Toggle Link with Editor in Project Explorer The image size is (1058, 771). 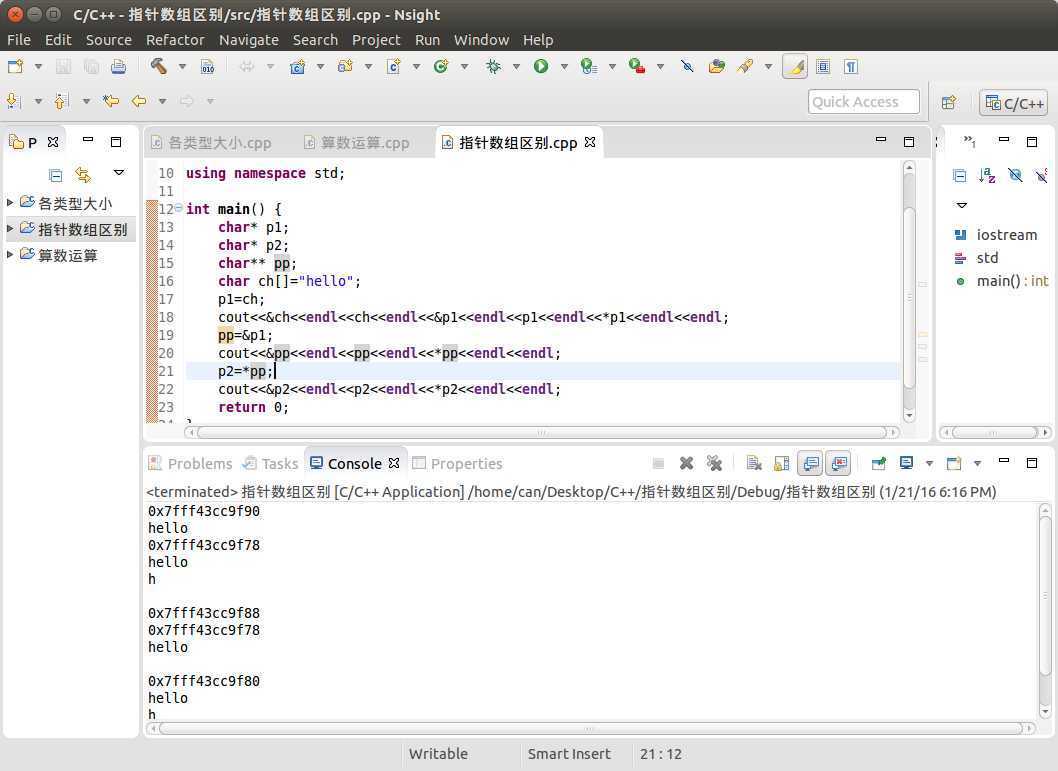tap(83, 175)
